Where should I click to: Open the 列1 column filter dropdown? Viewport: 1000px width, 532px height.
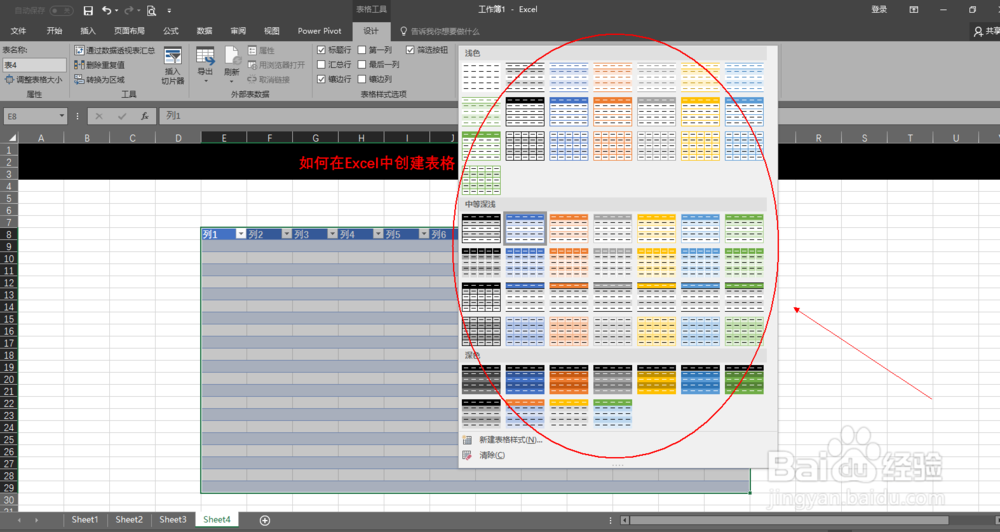[240, 234]
